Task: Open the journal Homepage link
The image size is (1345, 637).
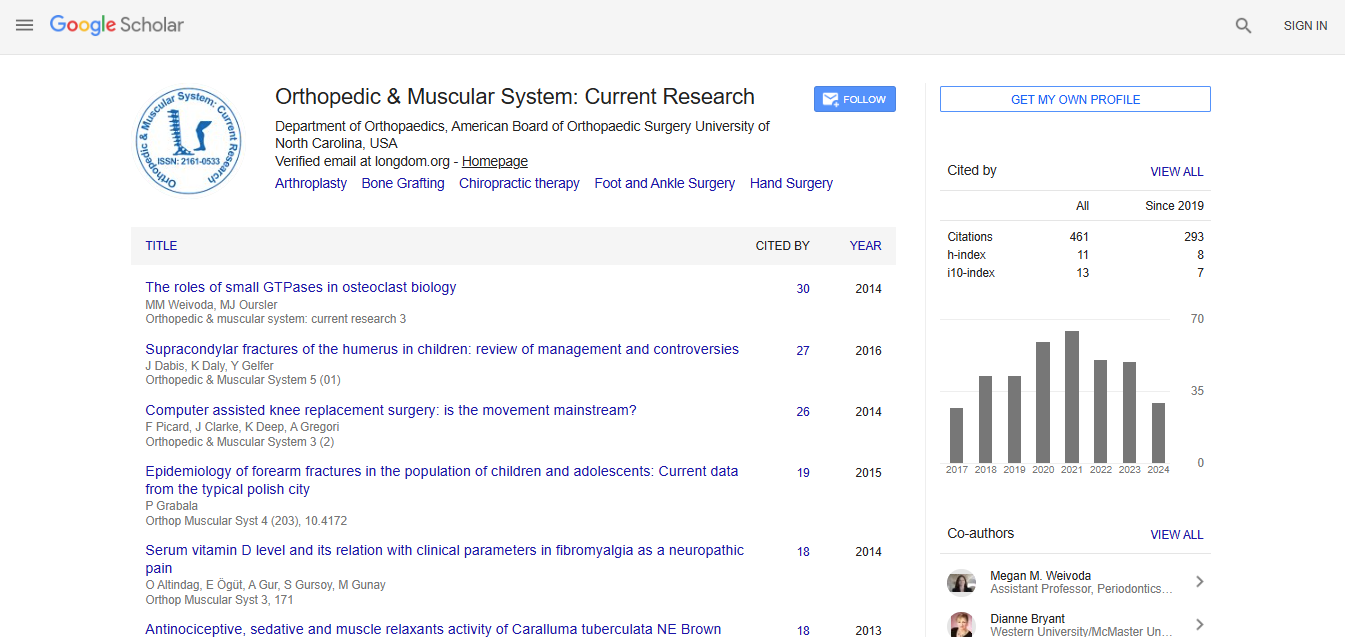Action: [494, 161]
